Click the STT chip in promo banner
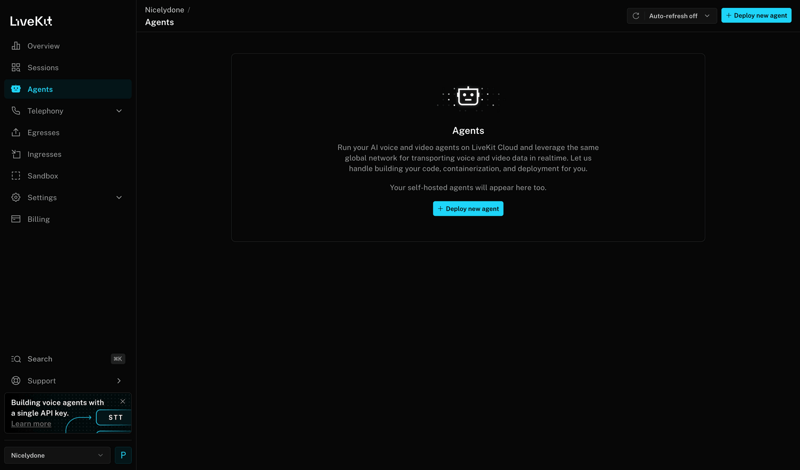Image resolution: width=800 pixels, height=470 pixels. [114, 417]
